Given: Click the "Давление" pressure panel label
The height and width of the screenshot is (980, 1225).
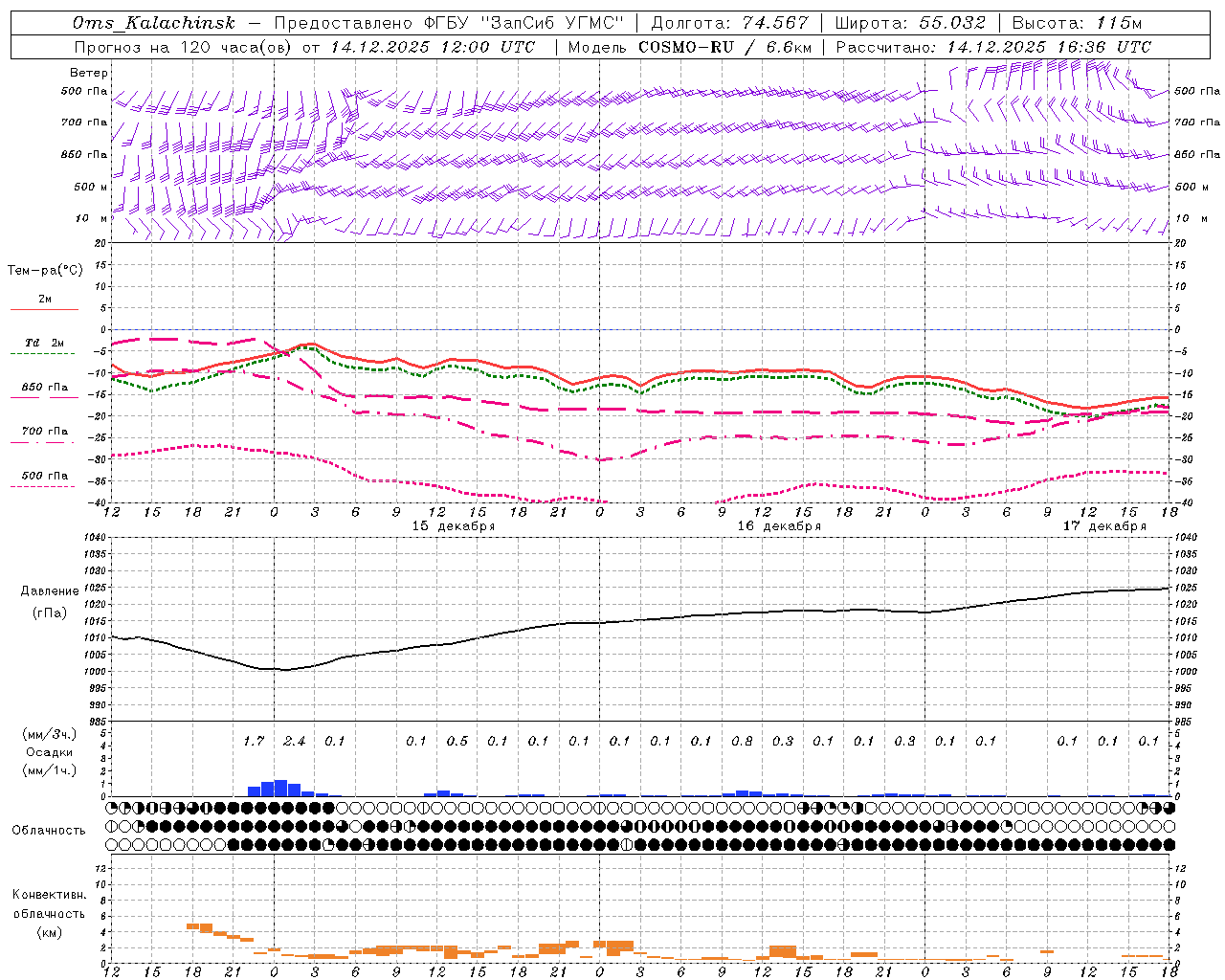Looking at the screenshot, I should 50,591.
